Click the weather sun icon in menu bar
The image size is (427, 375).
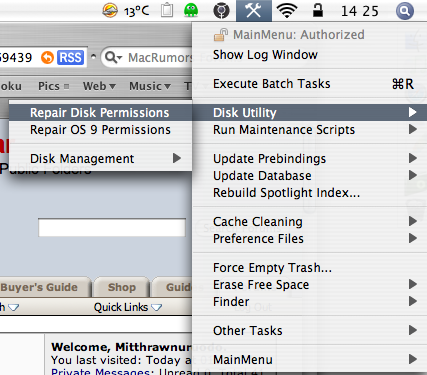tap(110, 11)
